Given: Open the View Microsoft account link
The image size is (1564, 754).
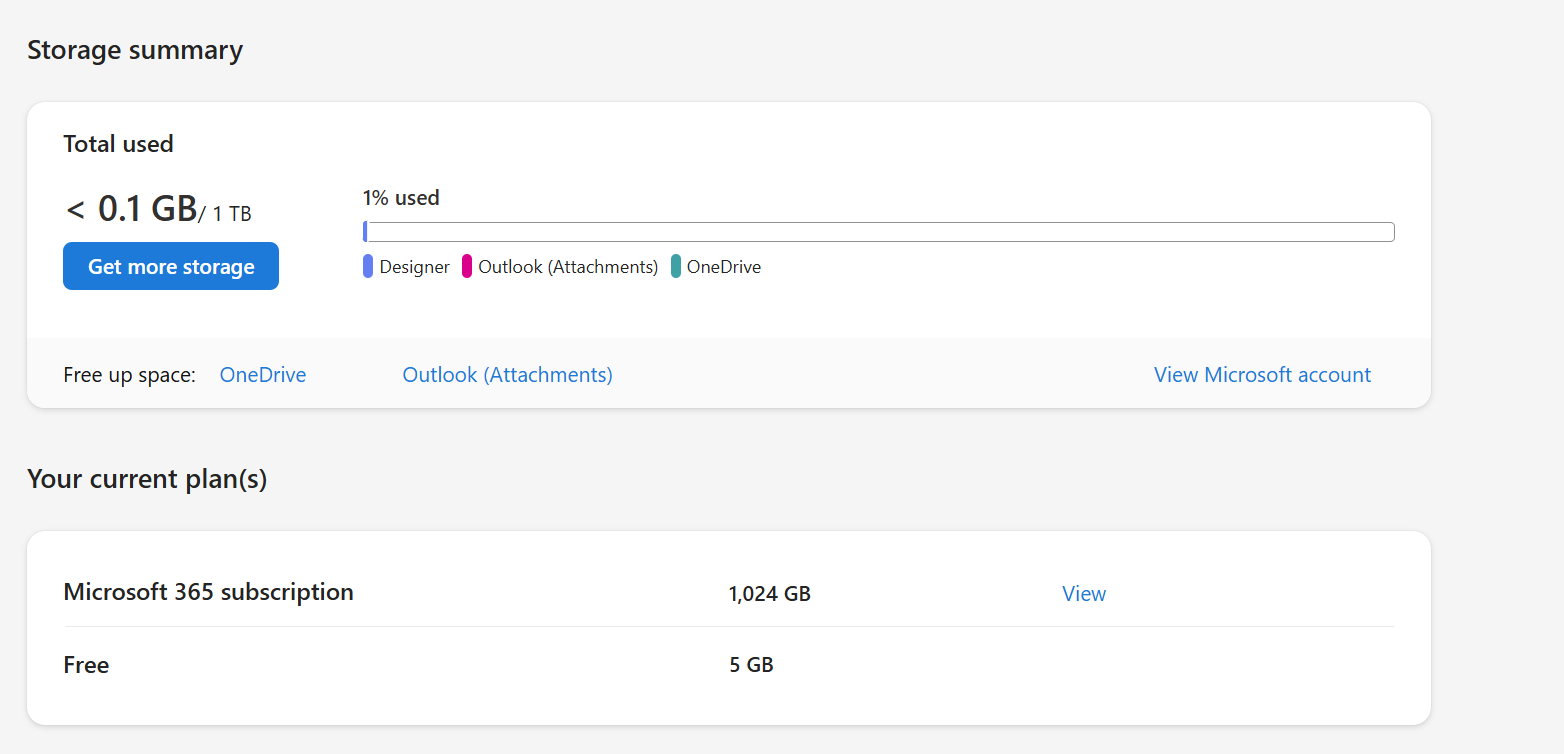Looking at the screenshot, I should click(x=1262, y=375).
